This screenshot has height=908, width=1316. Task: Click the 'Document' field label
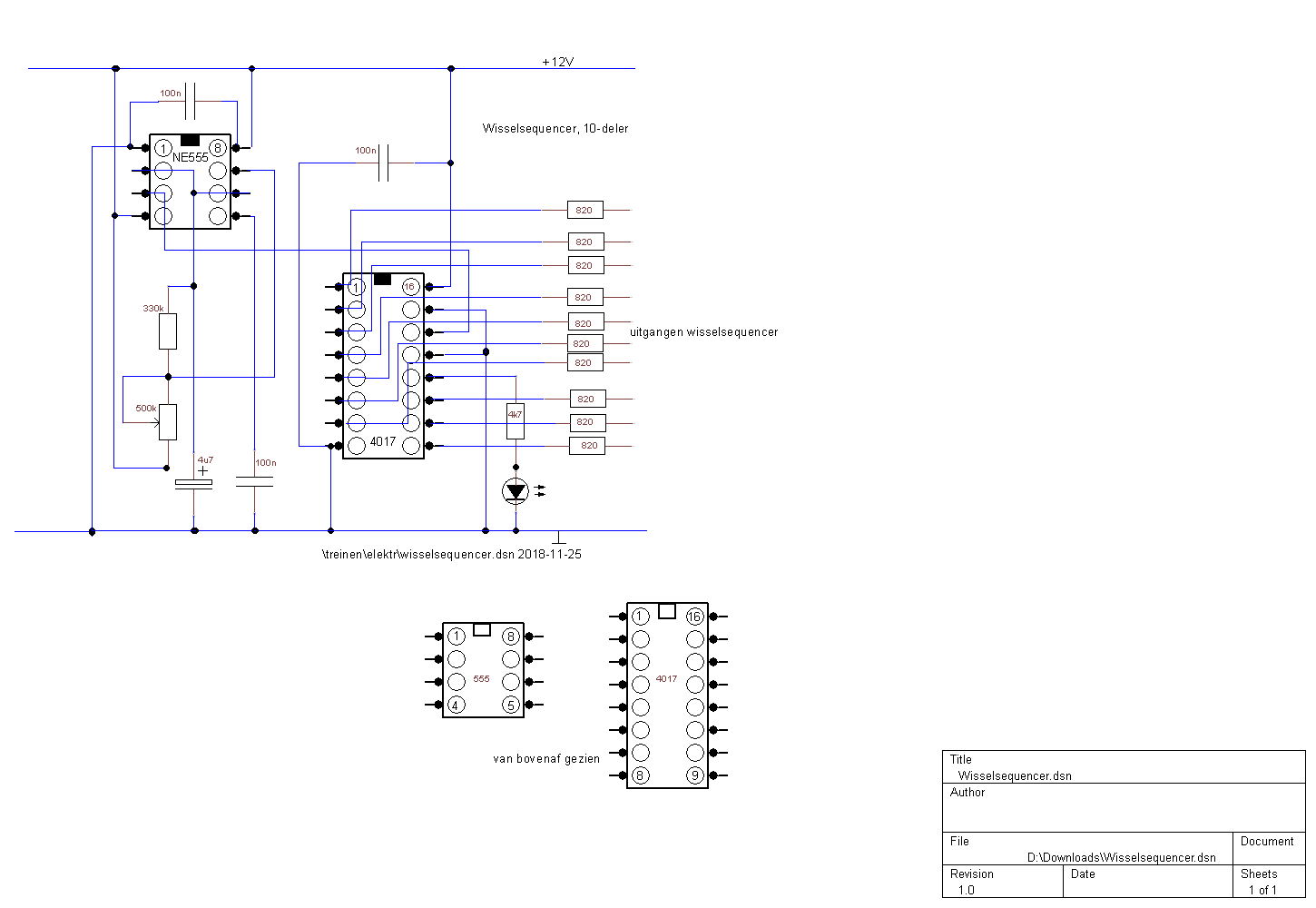[x=1267, y=841]
